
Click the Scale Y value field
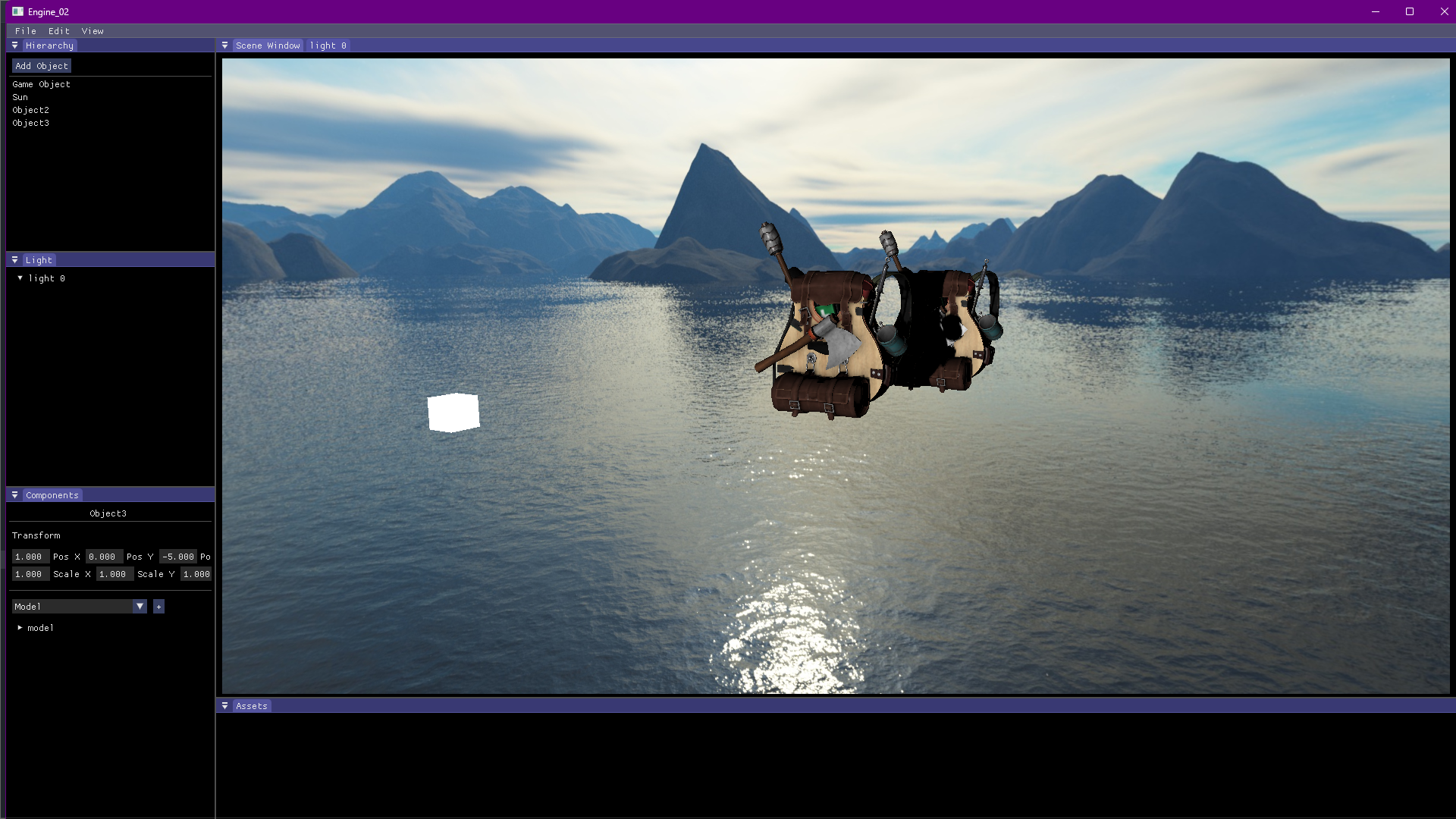[x=115, y=574]
